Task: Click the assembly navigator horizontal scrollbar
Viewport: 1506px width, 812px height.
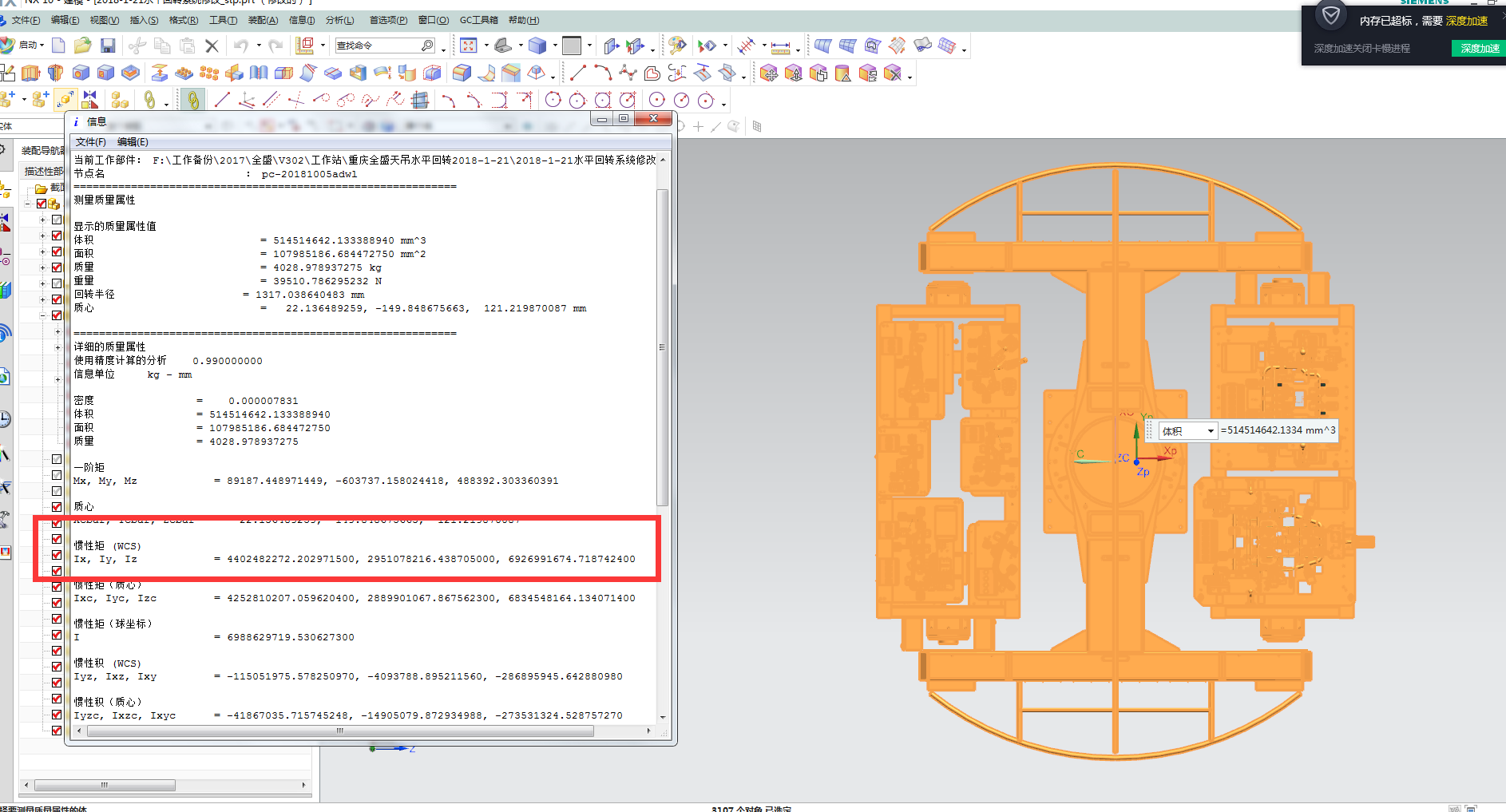Action: [x=105, y=785]
